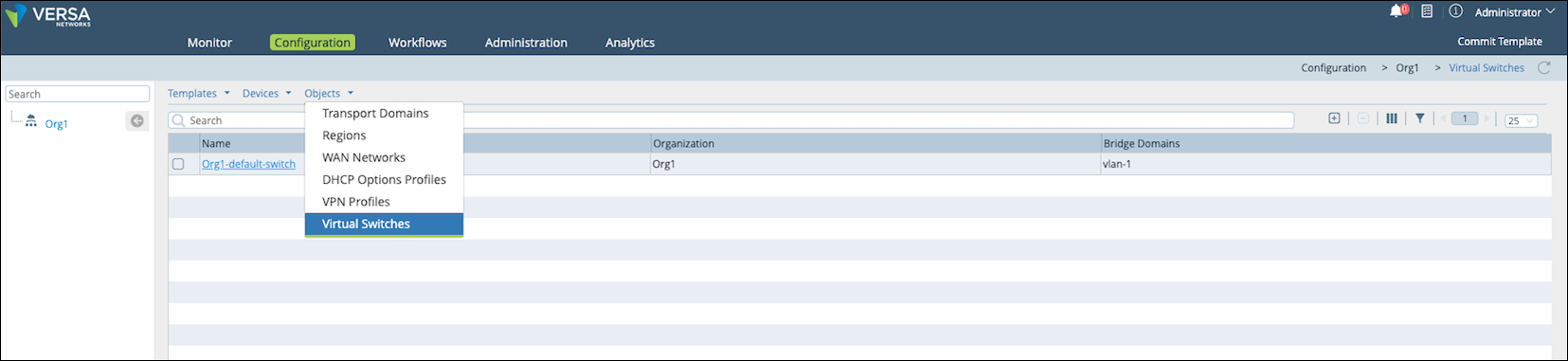Open the column selector icon
Viewport: 1568px width, 361px height.
1391,118
